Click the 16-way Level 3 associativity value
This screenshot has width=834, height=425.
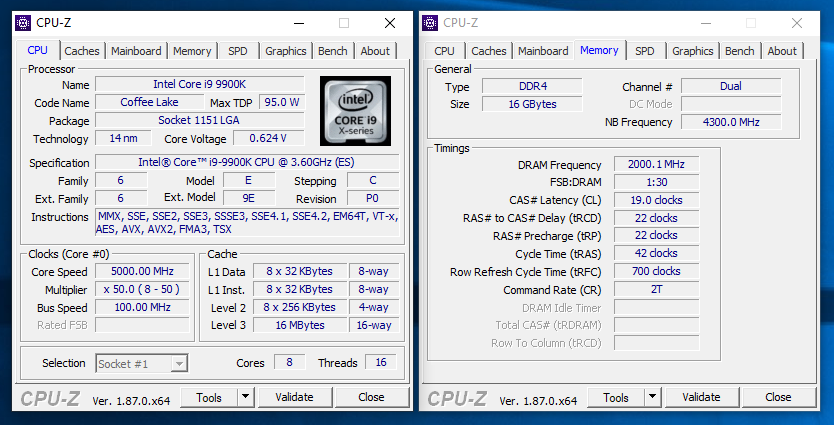point(374,325)
